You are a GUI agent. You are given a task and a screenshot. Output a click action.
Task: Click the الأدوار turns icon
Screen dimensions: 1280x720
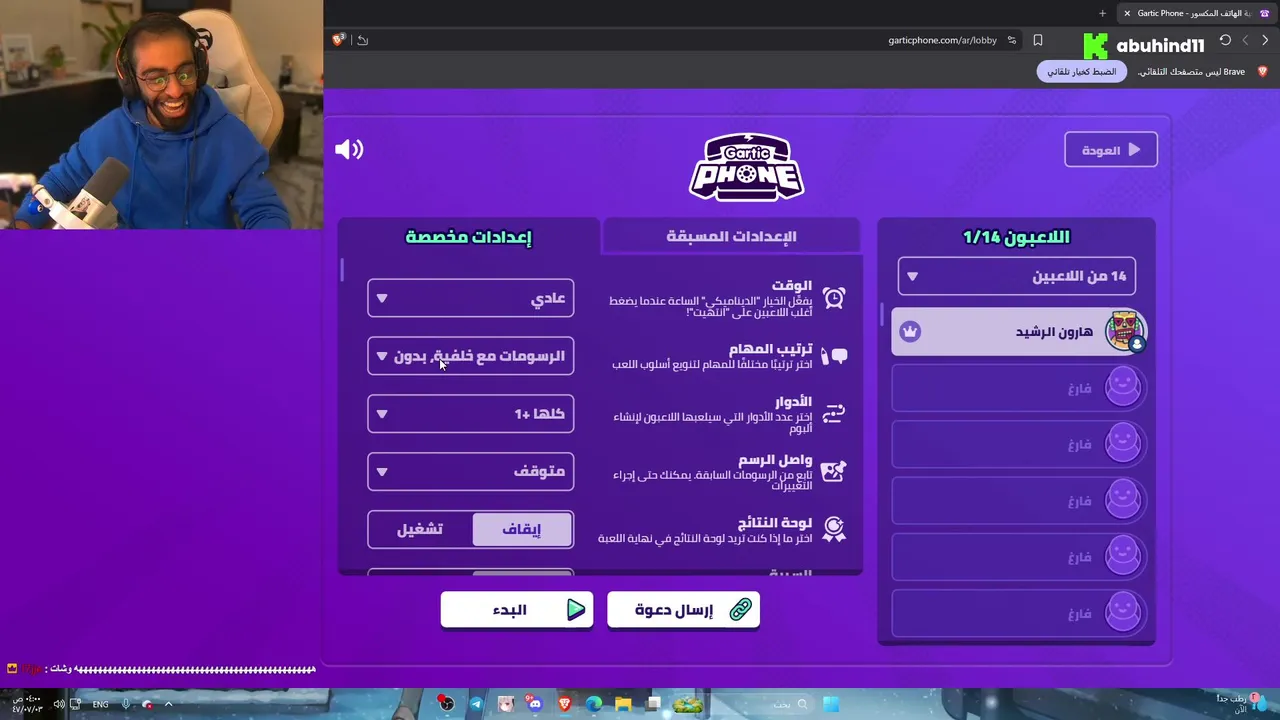pyautogui.click(x=833, y=413)
